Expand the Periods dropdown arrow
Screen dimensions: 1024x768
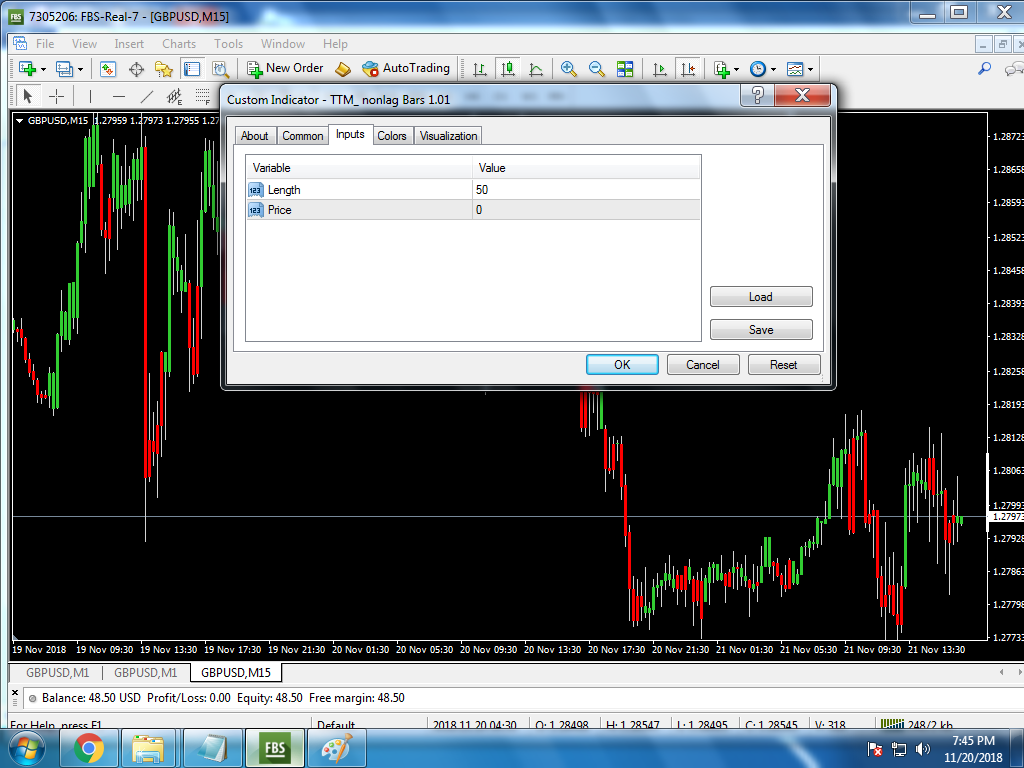(x=773, y=69)
